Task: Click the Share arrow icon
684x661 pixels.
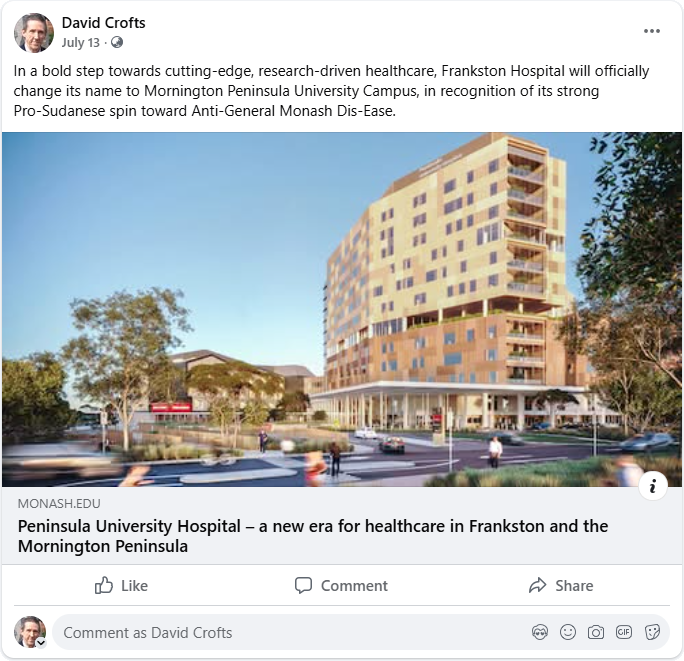Action: [x=537, y=586]
